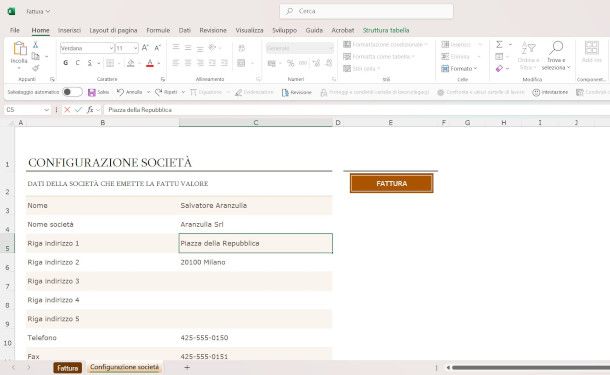Decrease font size with smaller A icon
The image size is (610, 375).
[158, 48]
